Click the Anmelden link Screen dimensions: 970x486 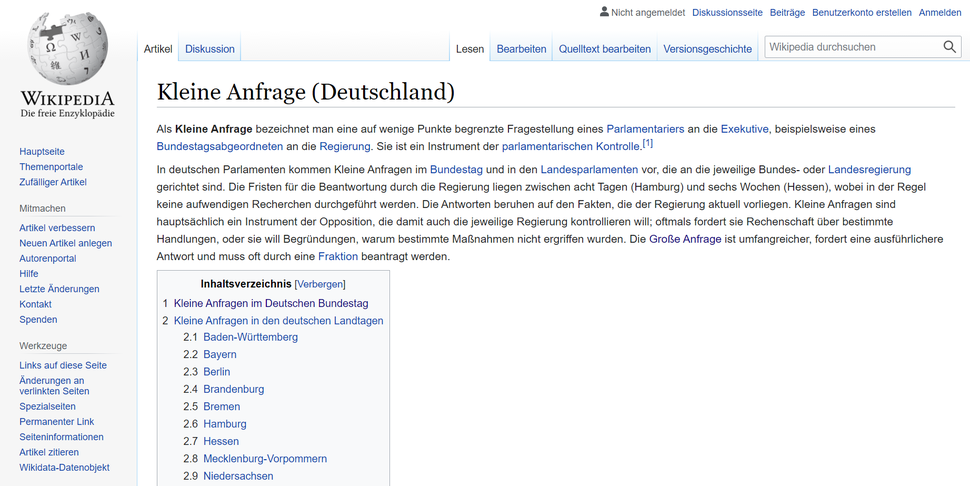tap(940, 12)
